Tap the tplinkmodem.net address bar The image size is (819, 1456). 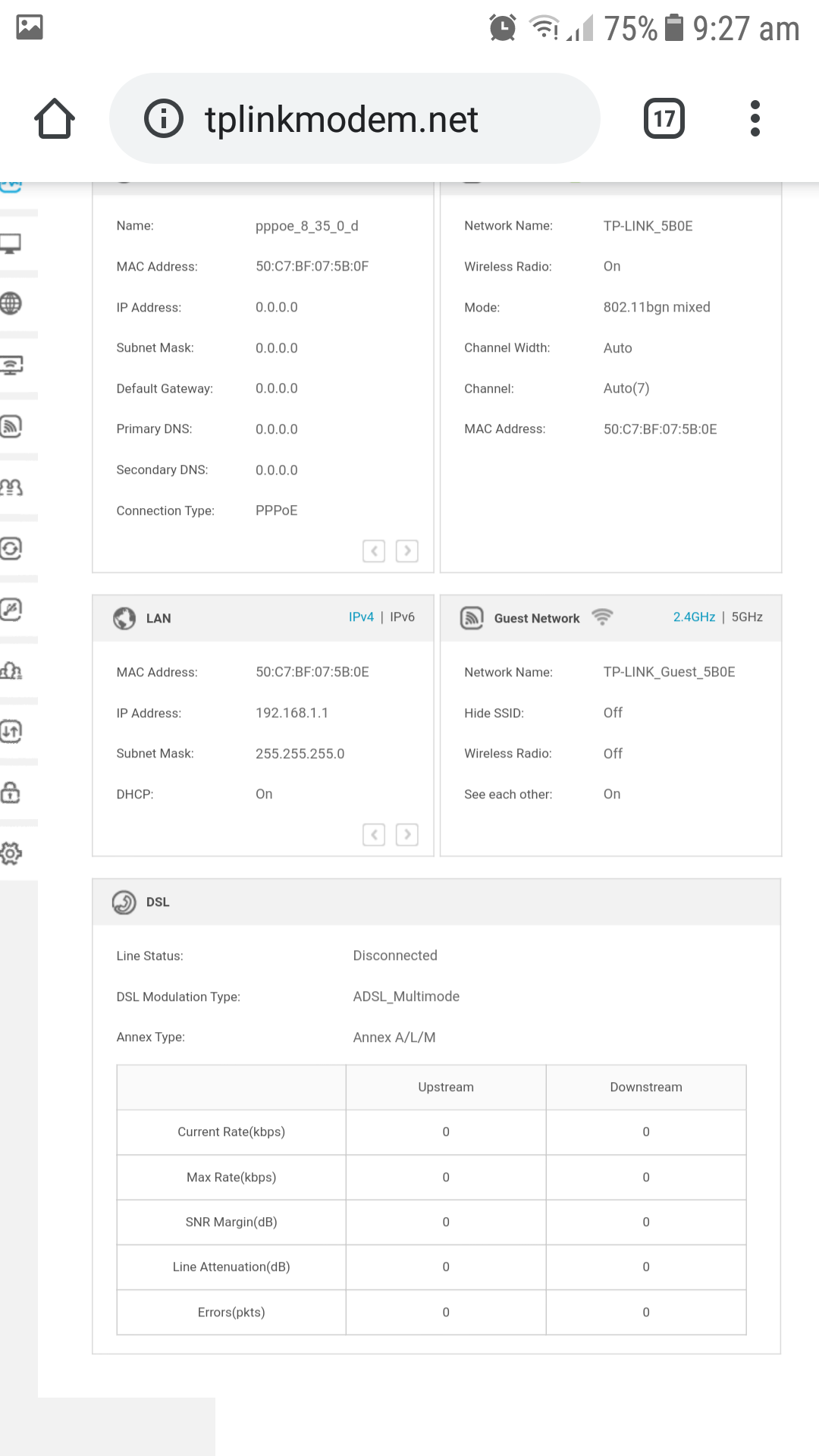(355, 118)
